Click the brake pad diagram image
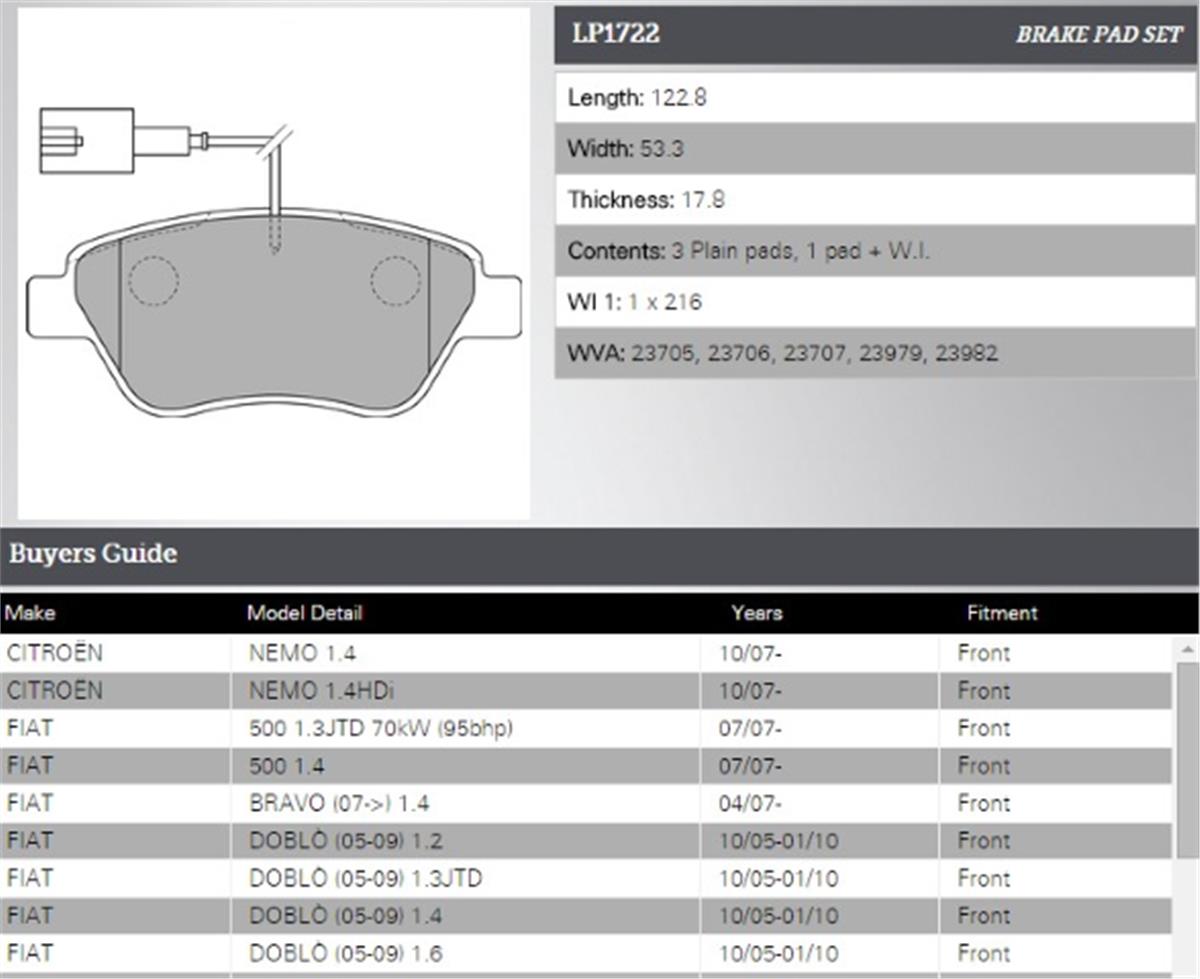 pos(274,264)
